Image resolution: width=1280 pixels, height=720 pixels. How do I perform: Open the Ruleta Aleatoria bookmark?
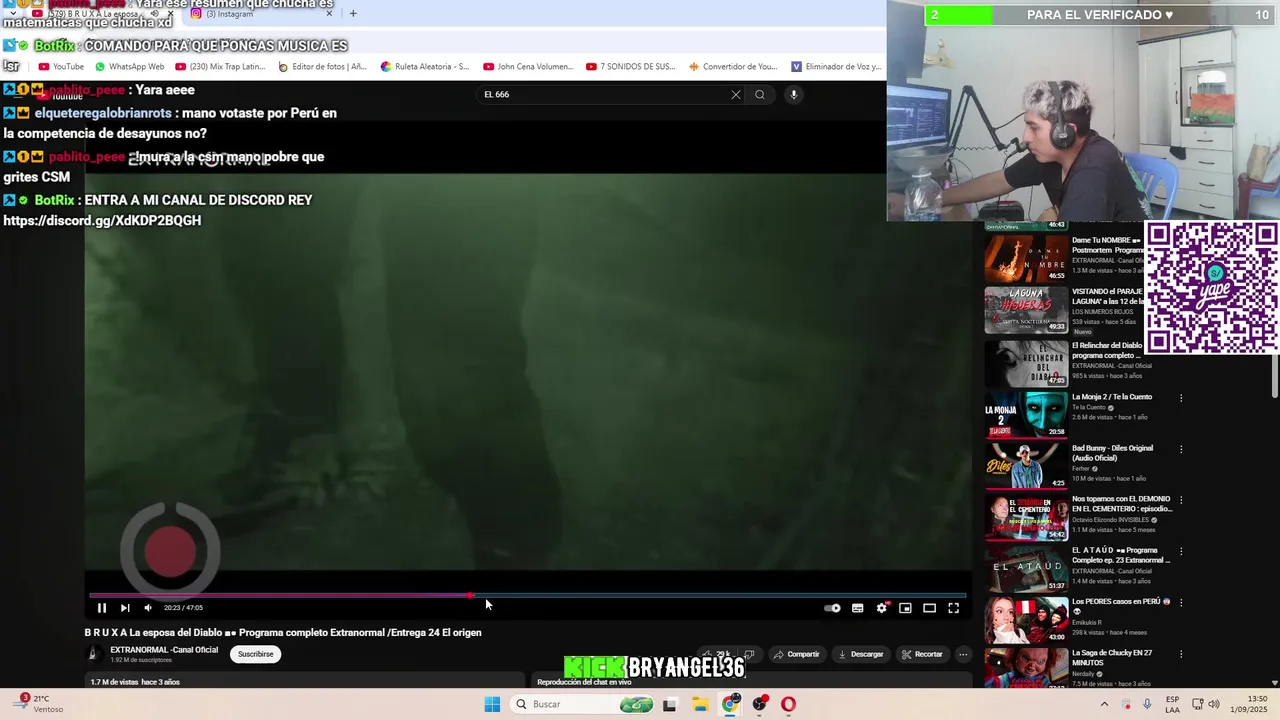[425, 67]
